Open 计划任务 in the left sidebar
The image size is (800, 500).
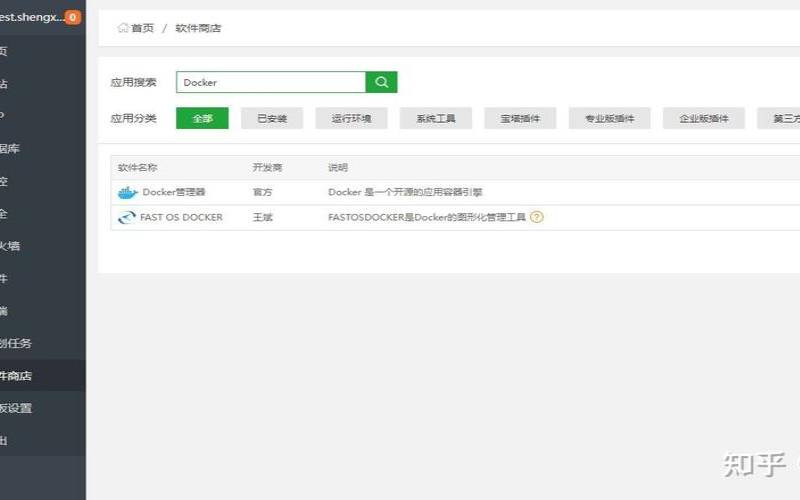click(20, 343)
